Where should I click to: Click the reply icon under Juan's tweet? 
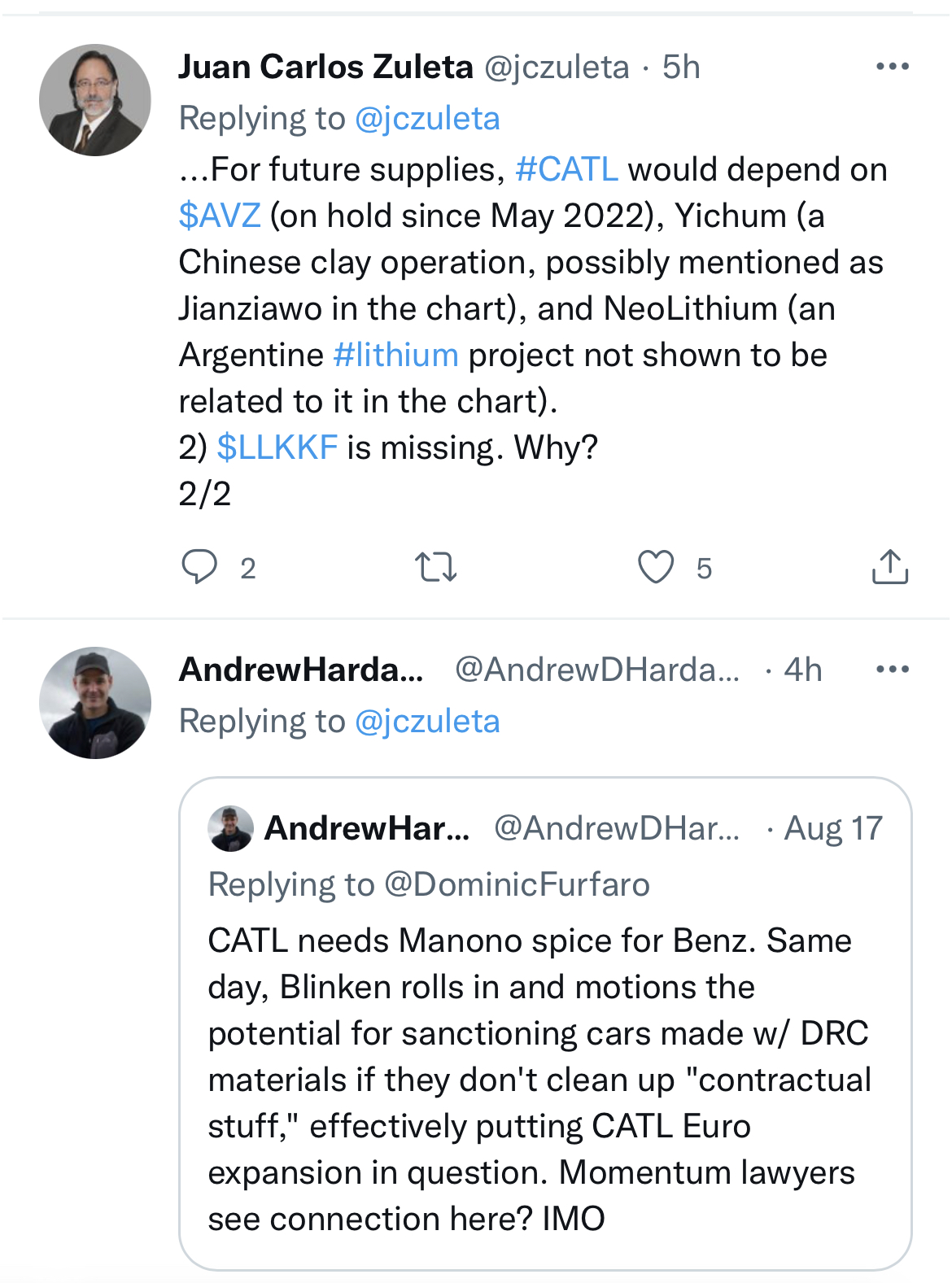[199, 567]
